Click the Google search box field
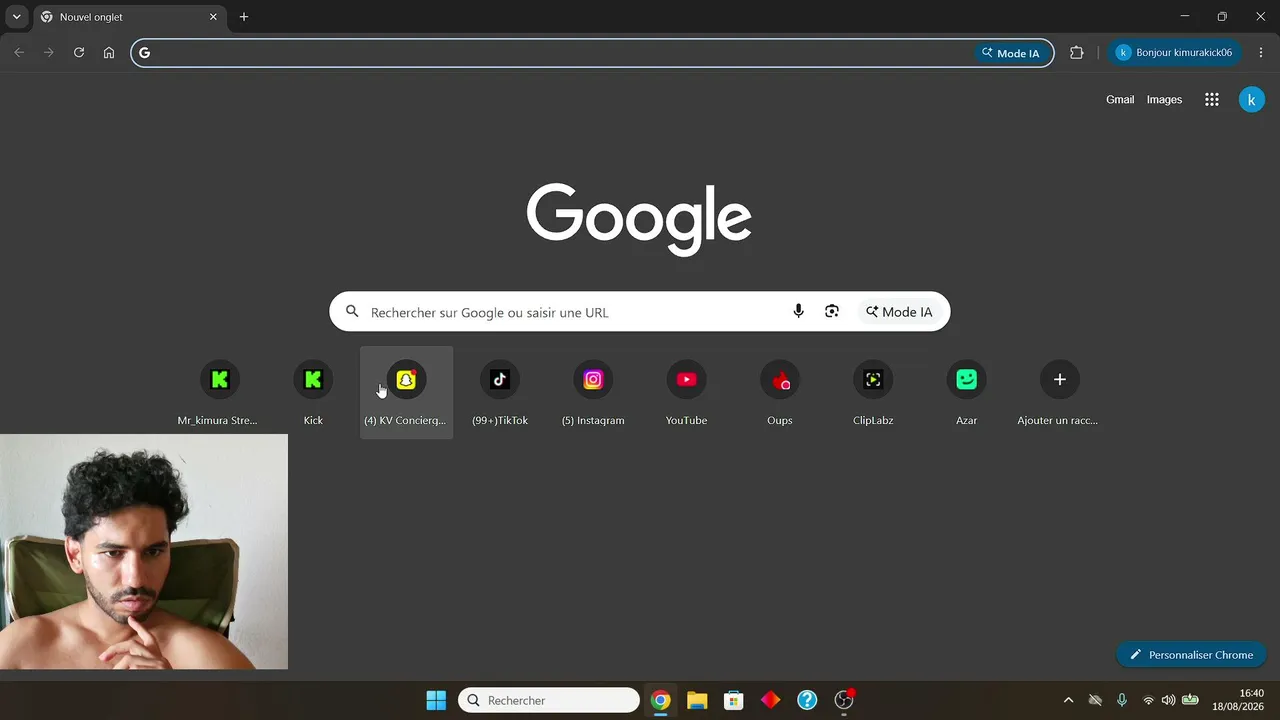 coord(640,312)
